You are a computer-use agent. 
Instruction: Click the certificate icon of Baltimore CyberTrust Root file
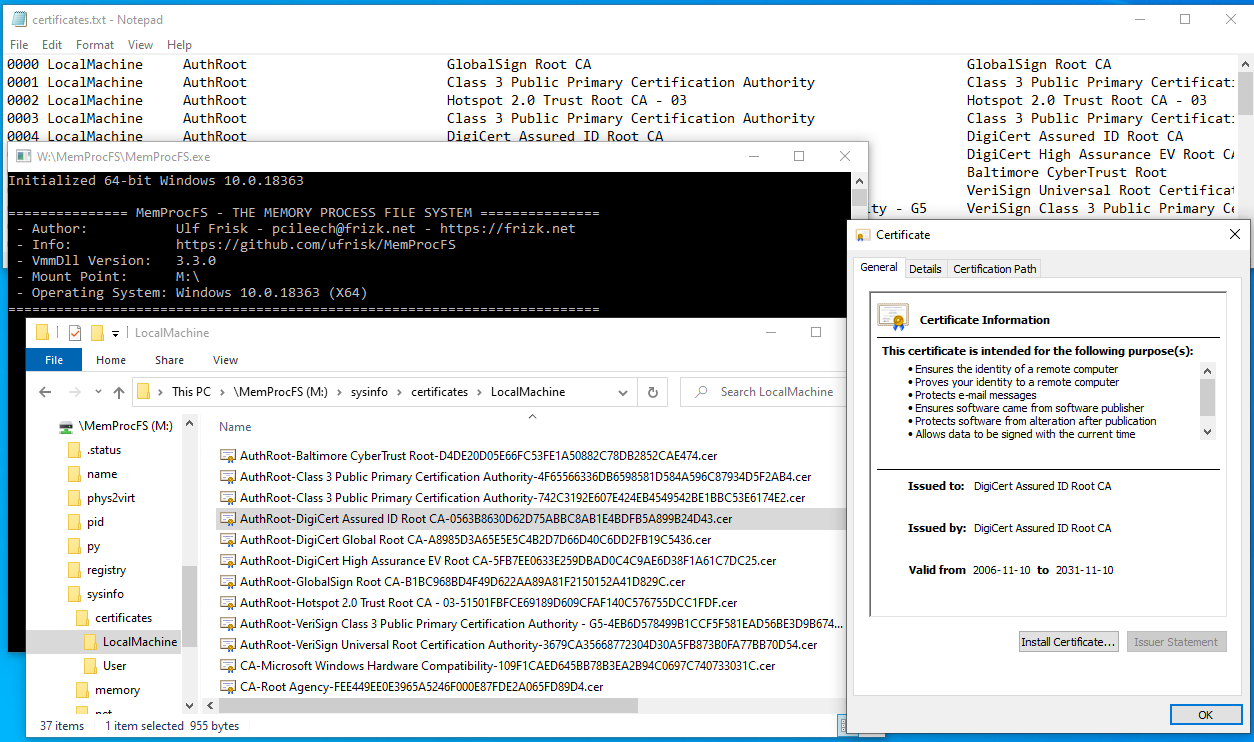pos(227,455)
